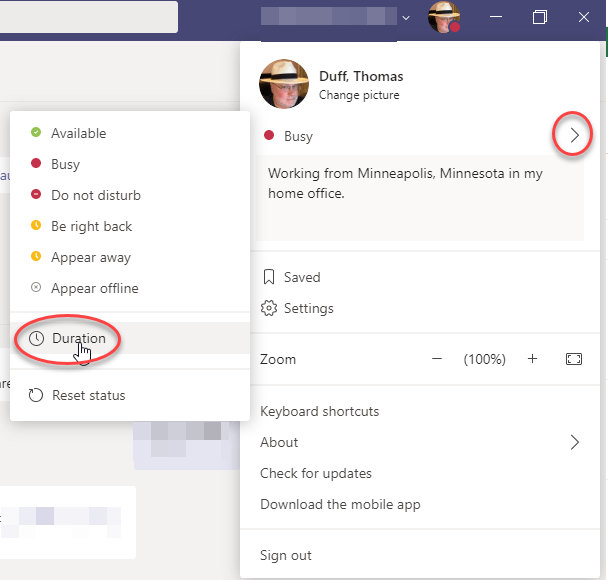
Task: Click Sign out
Action: click(x=286, y=555)
